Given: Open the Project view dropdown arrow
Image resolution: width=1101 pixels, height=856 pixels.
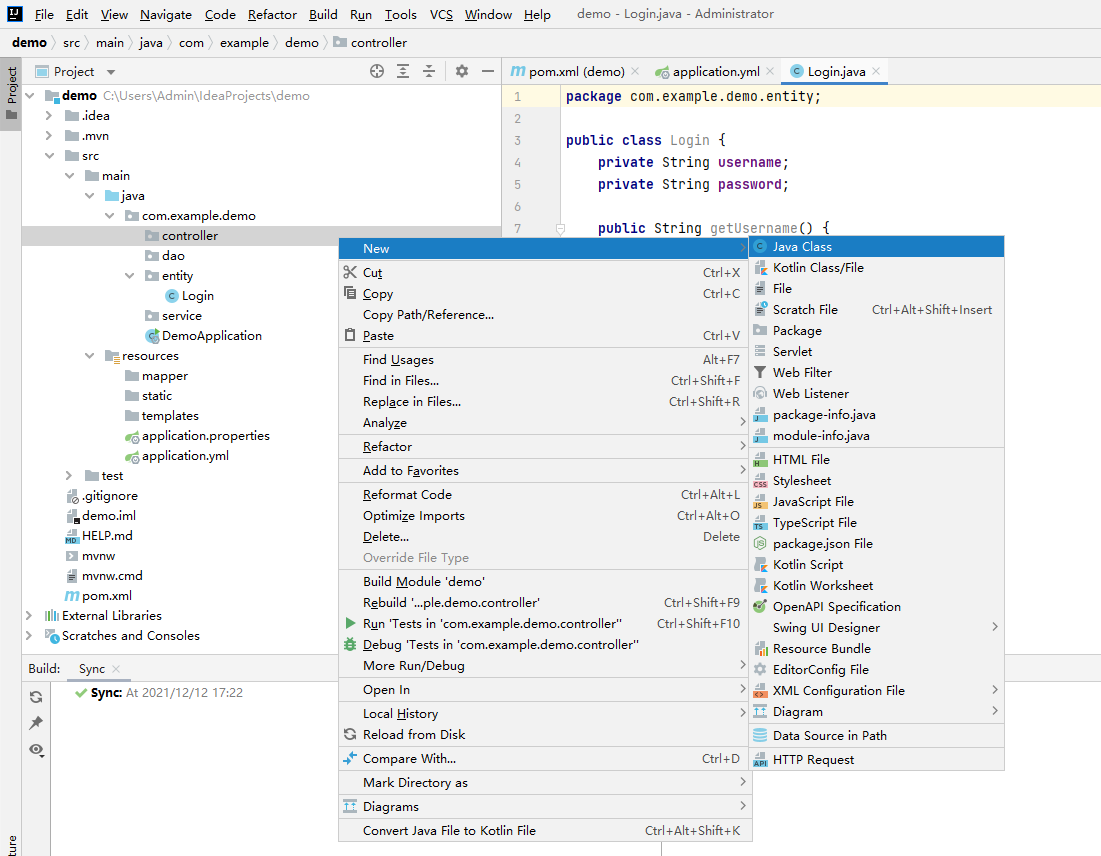Looking at the screenshot, I should click(111, 72).
